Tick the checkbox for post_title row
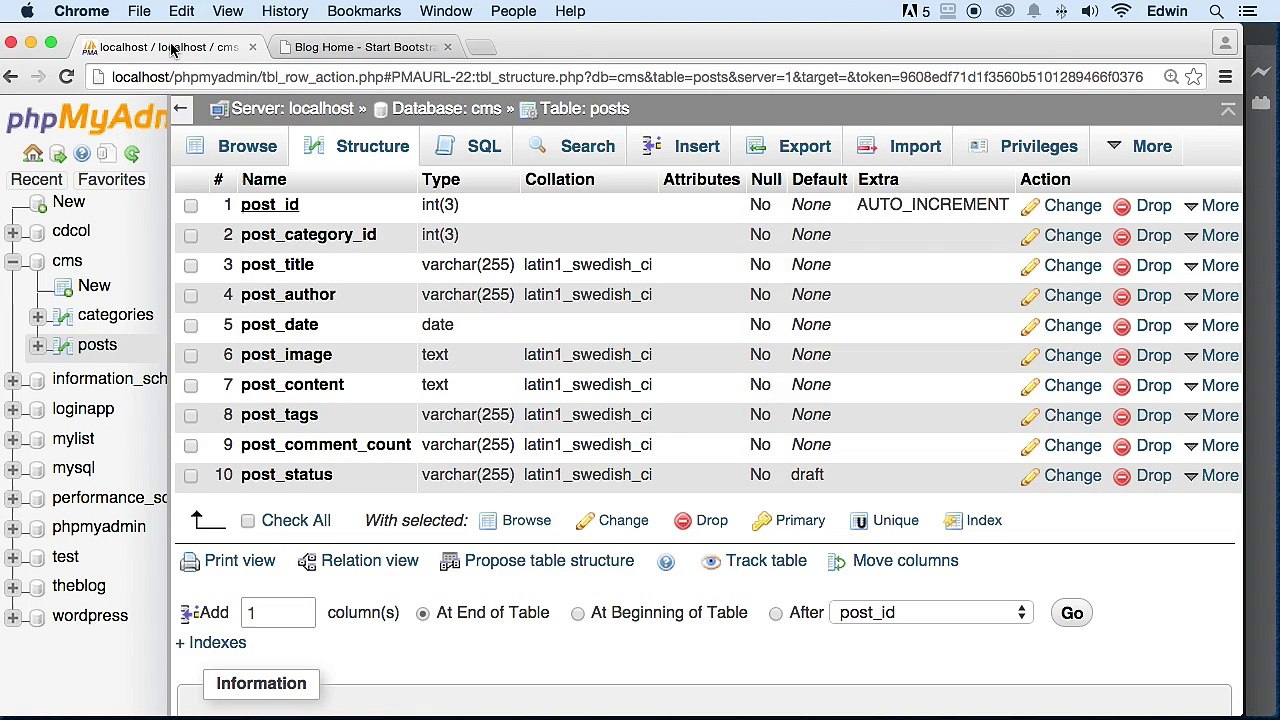The width and height of the screenshot is (1280, 720). (x=191, y=266)
